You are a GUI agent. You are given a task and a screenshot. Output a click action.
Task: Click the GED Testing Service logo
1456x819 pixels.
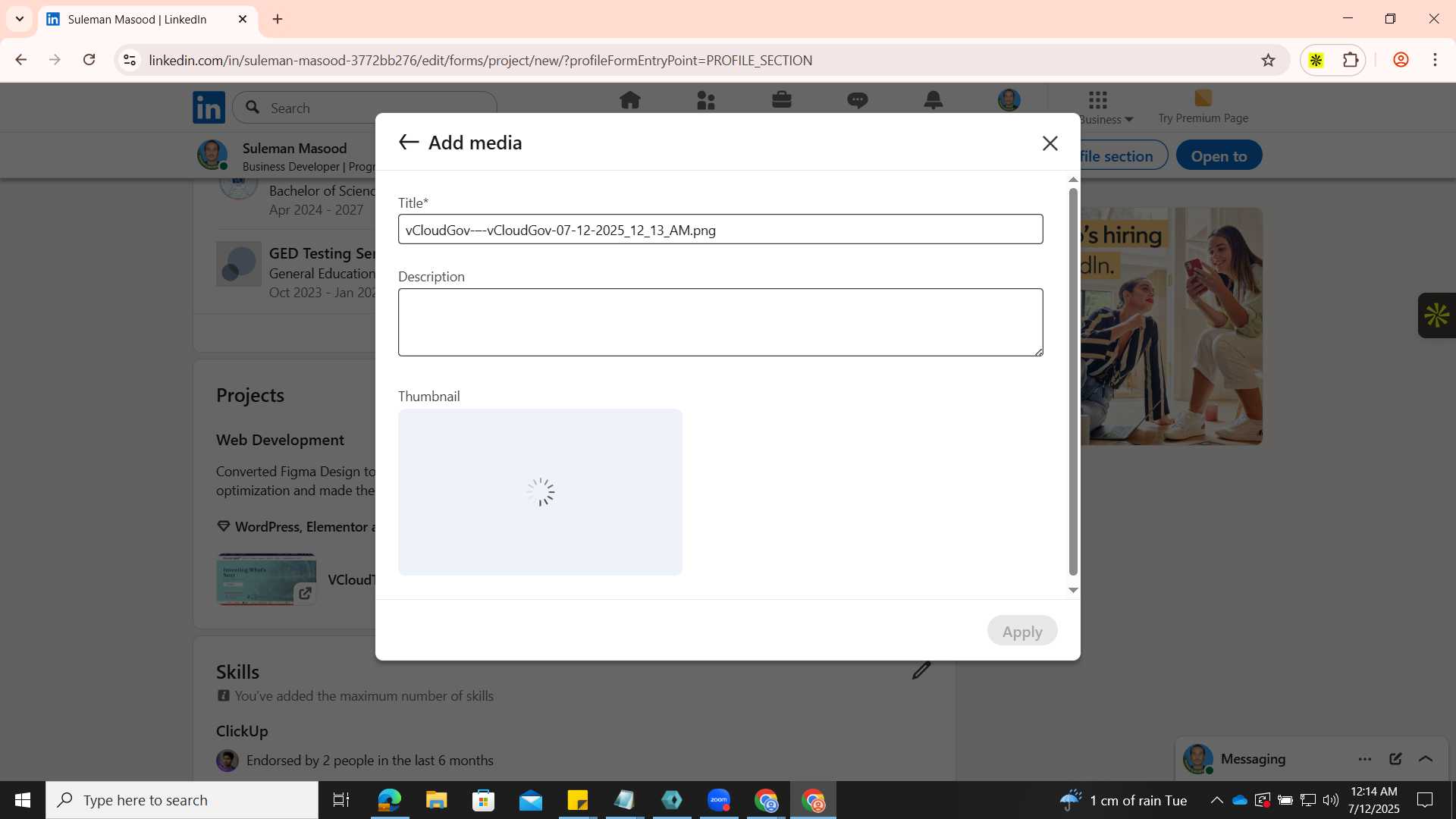(x=238, y=264)
